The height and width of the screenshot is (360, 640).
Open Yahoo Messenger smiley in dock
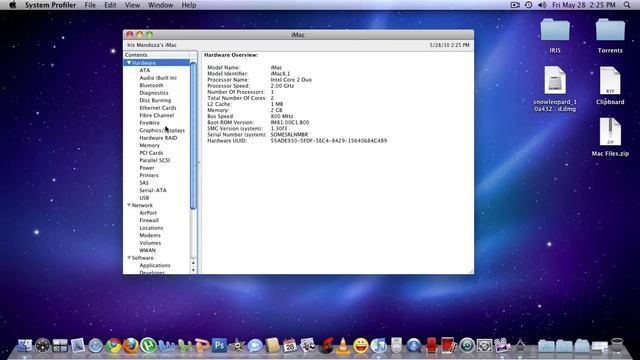pyautogui.click(x=361, y=345)
